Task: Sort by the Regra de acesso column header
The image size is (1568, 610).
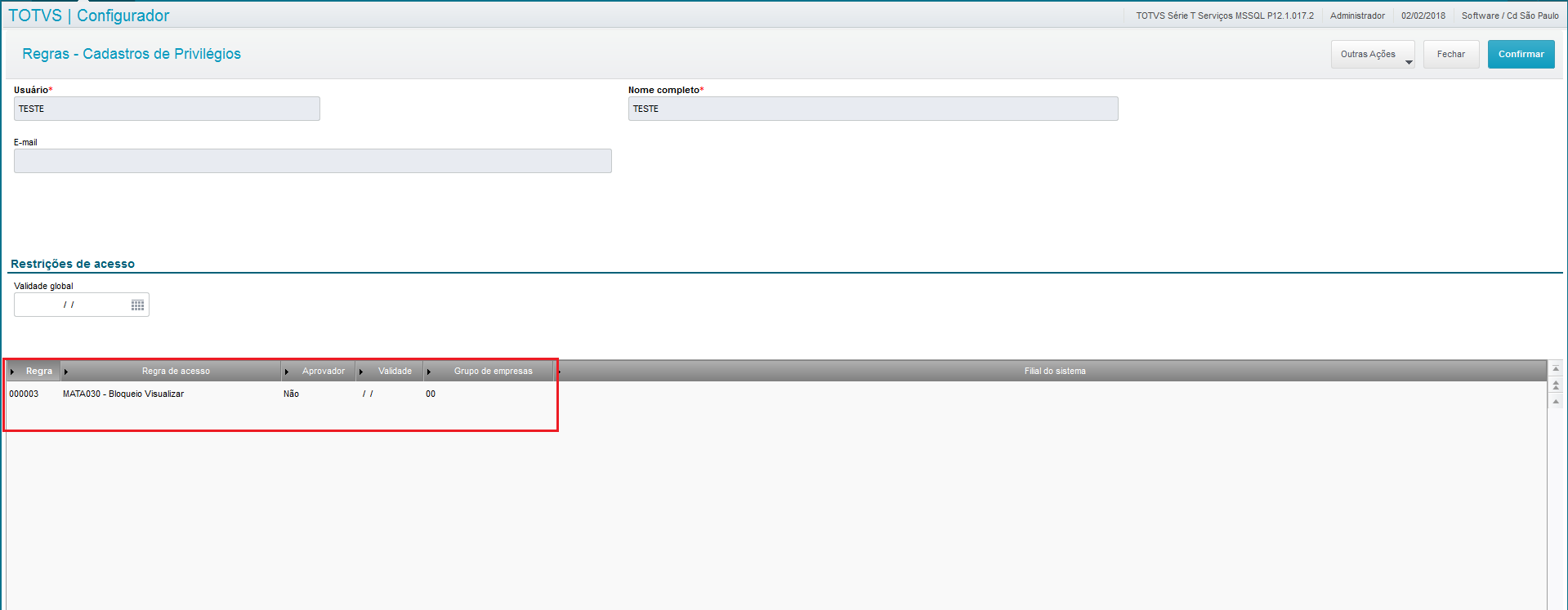Action: [176, 371]
